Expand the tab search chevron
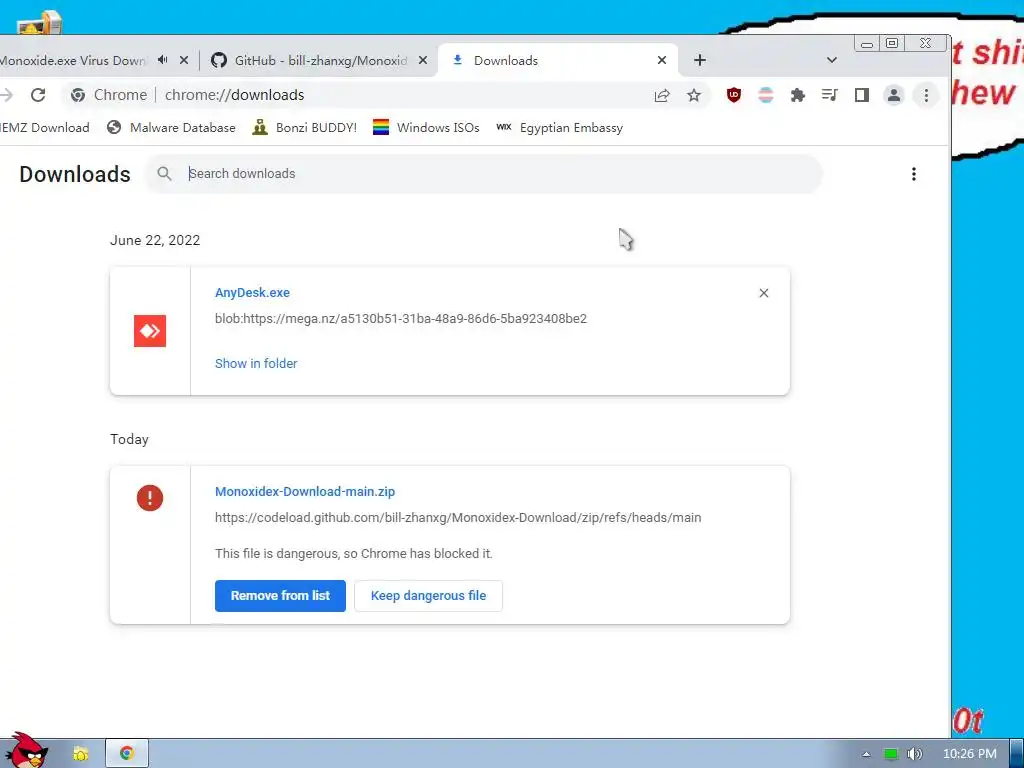The height and width of the screenshot is (768, 1024). (831, 60)
